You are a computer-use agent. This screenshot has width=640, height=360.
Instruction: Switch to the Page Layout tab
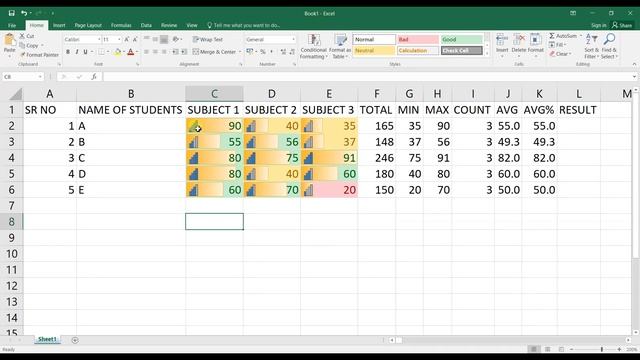(x=88, y=25)
